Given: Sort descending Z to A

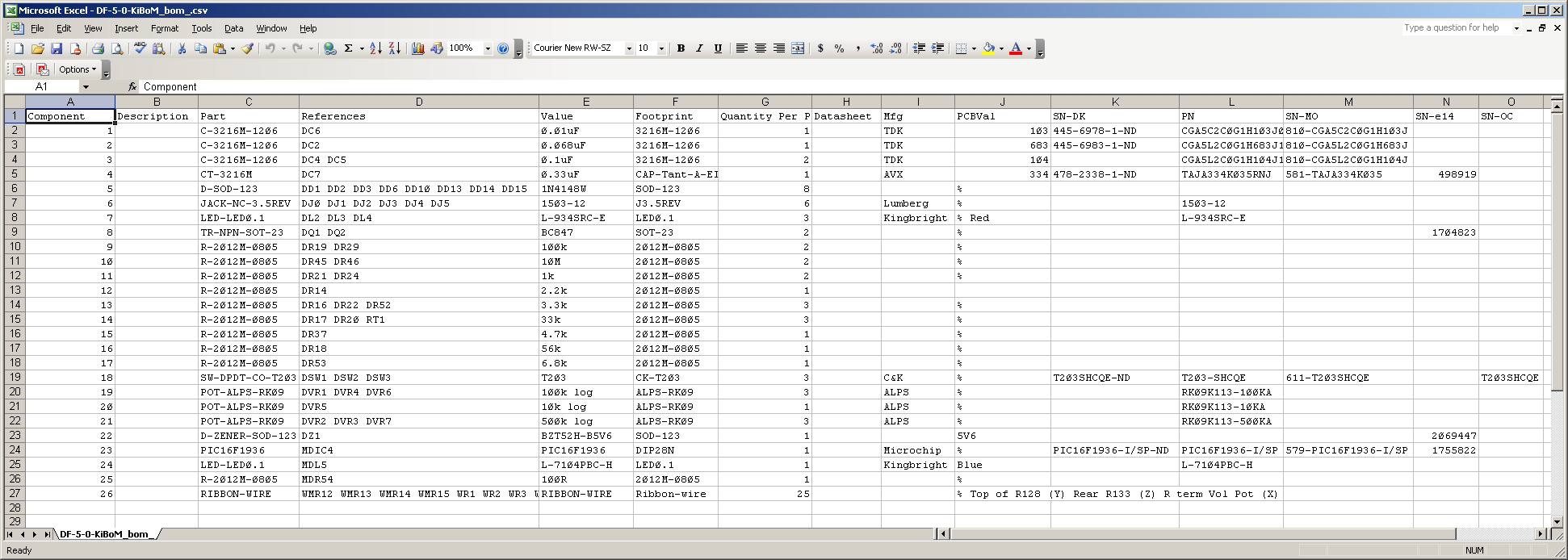Looking at the screenshot, I should 395,48.
